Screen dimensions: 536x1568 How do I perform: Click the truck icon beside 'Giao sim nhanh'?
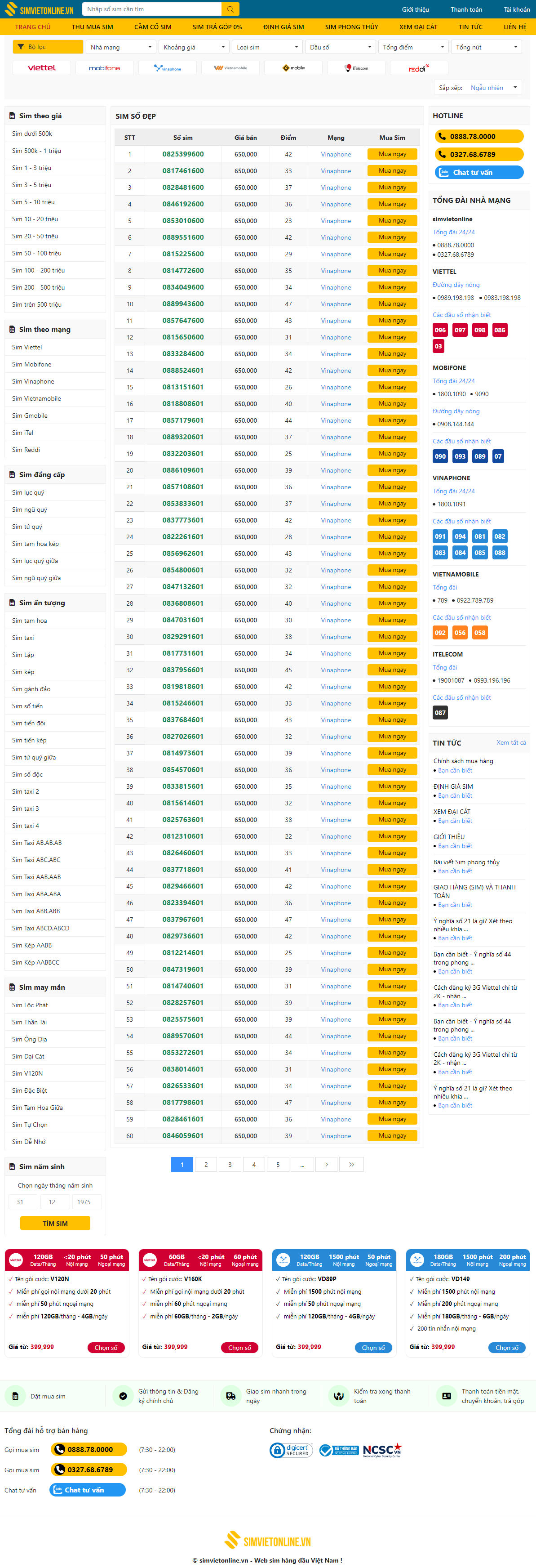(x=231, y=1396)
